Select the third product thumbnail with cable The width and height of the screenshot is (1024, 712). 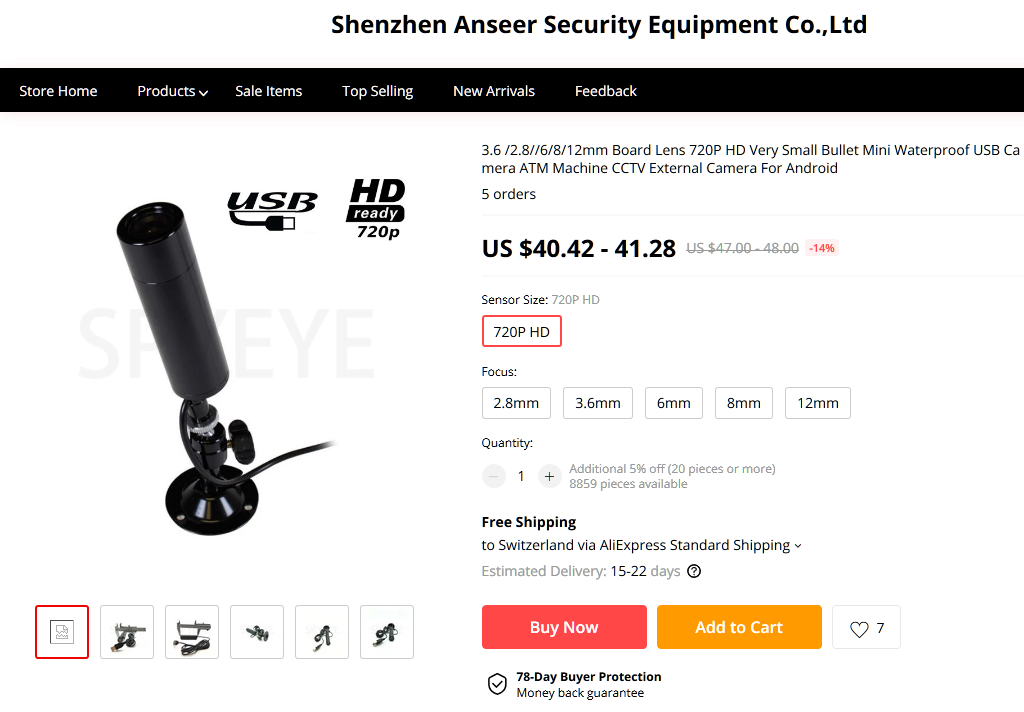(192, 632)
